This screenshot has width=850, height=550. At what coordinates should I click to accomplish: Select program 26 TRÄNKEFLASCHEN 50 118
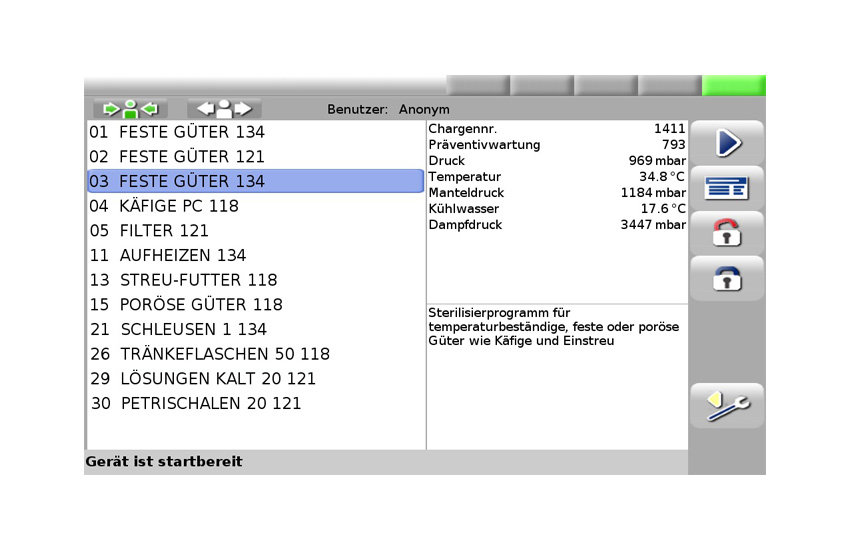coord(209,354)
